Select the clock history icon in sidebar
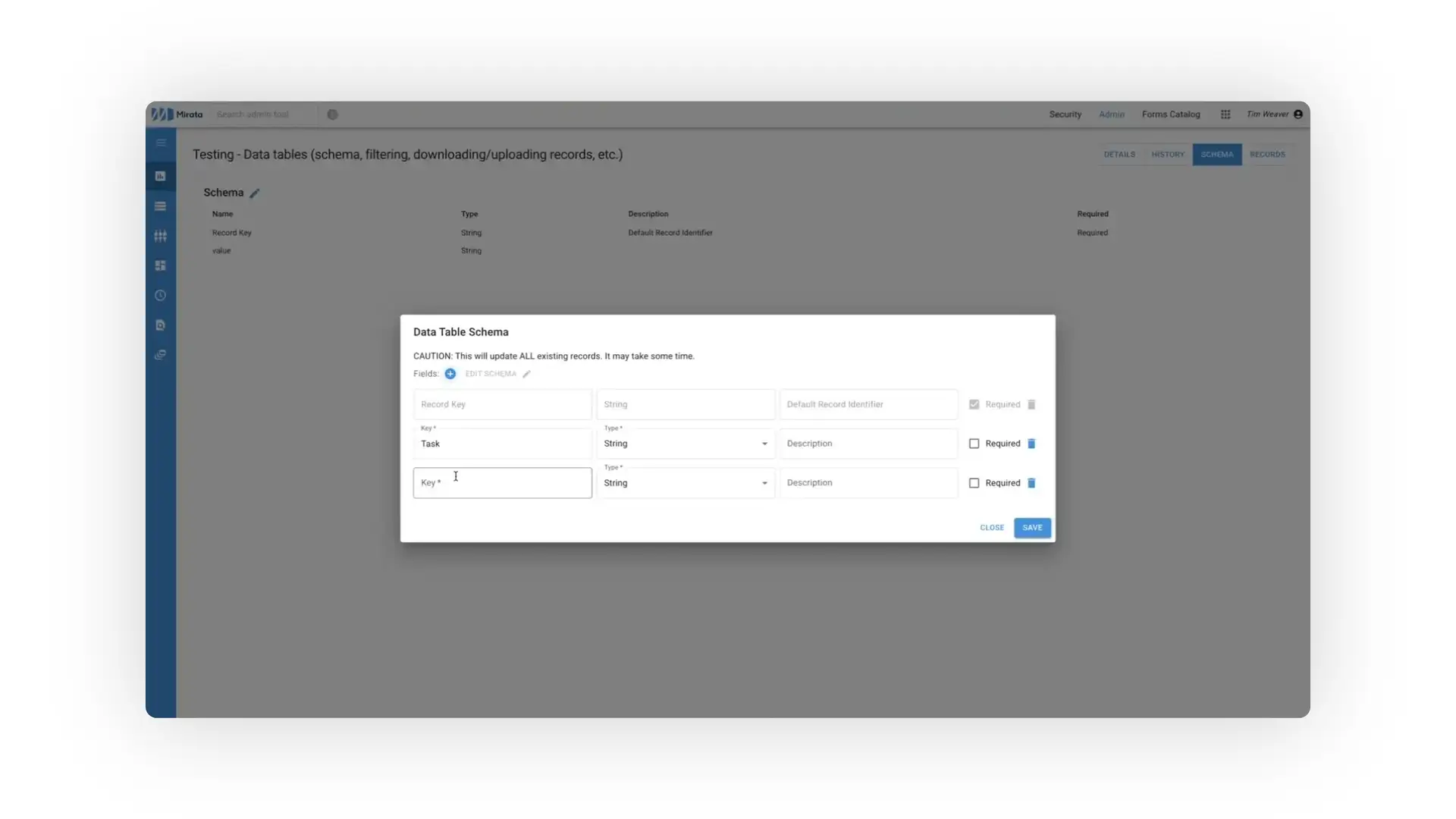This screenshot has height=819, width=1456. [x=160, y=295]
